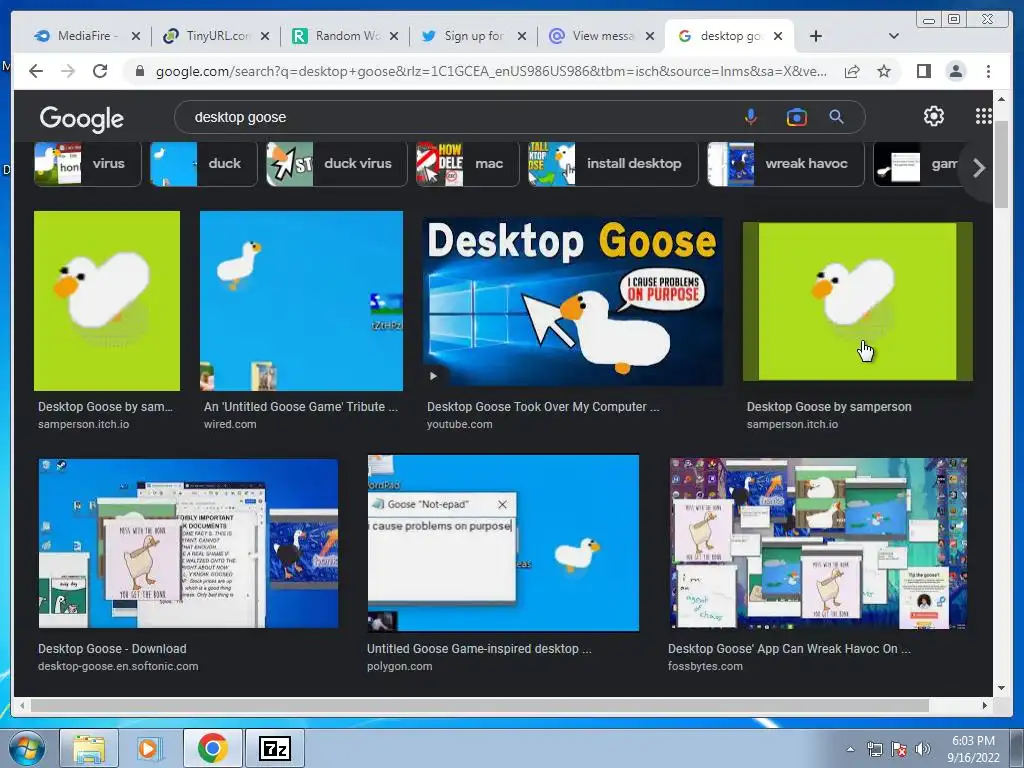Image resolution: width=1024 pixels, height=768 pixels.
Task: Open the Google apps grid
Action: 984,116
